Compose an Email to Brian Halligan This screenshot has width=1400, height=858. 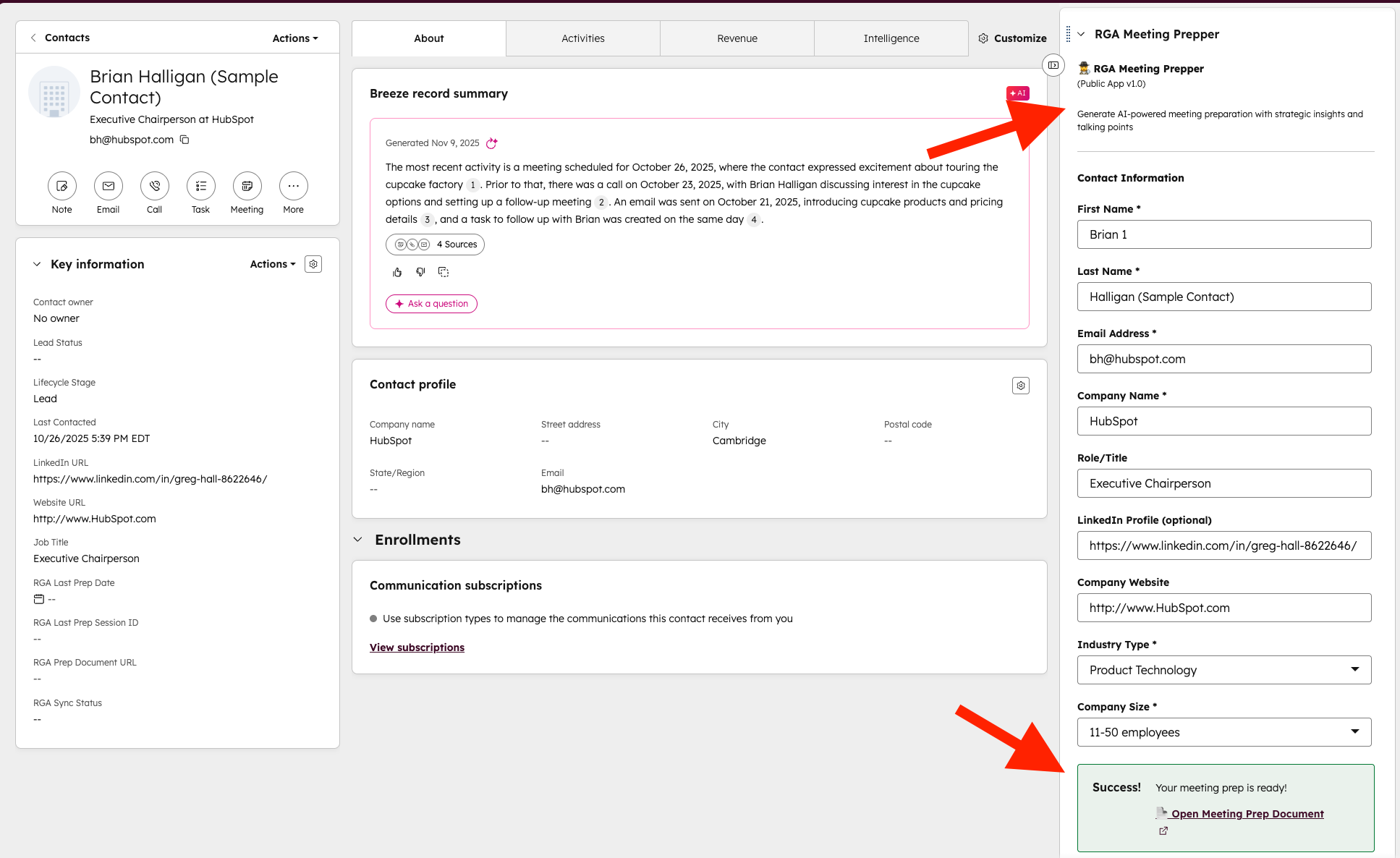[108, 186]
